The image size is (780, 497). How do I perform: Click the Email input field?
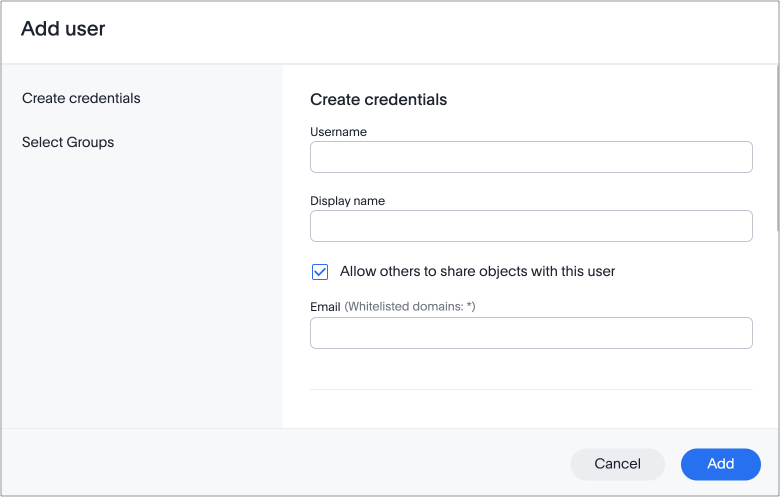pyautogui.click(x=531, y=333)
